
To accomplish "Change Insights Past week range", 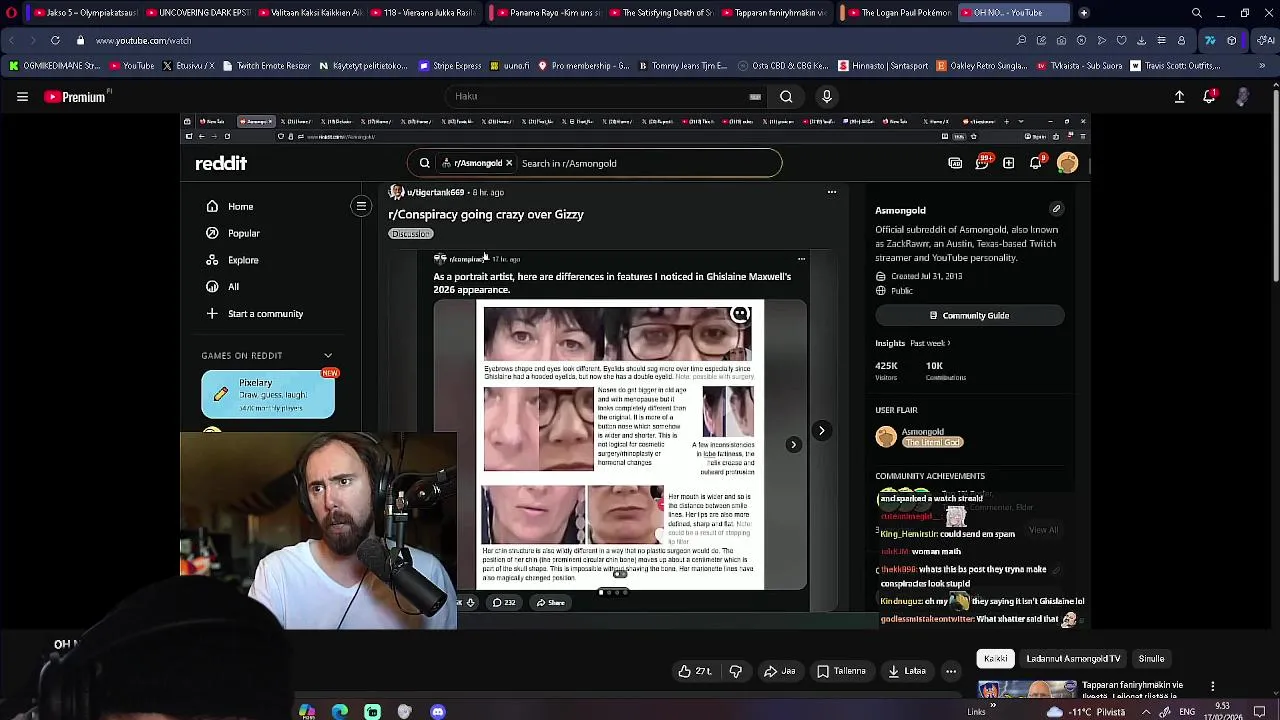I will [930, 344].
